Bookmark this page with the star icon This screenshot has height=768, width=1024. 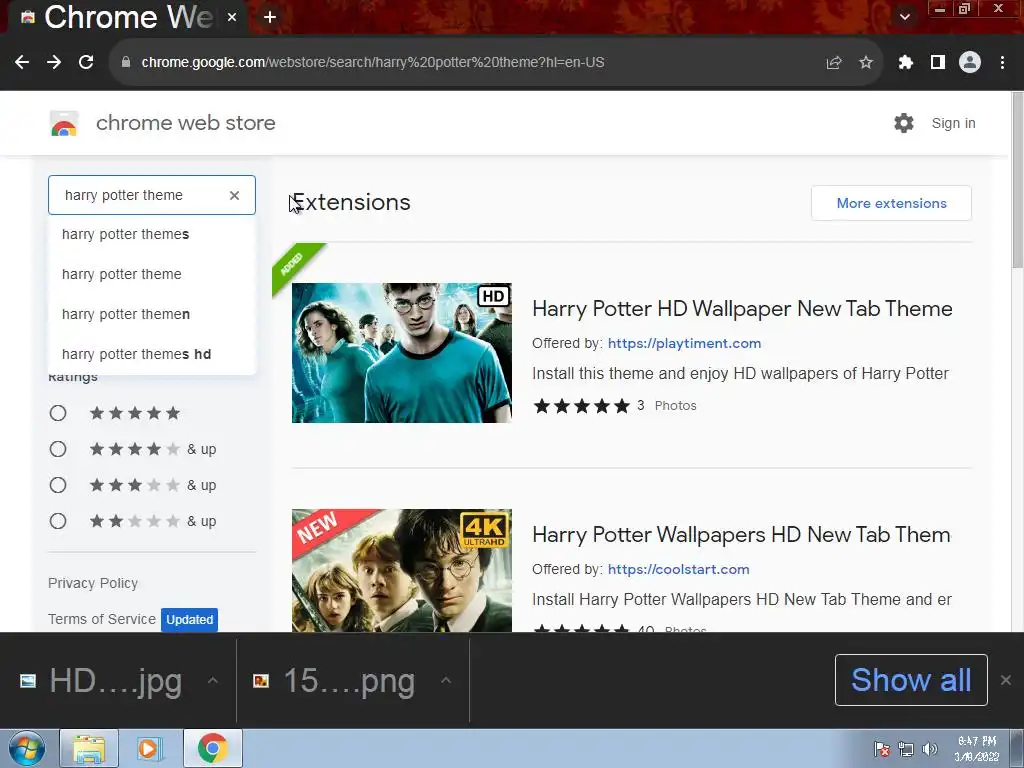point(866,62)
